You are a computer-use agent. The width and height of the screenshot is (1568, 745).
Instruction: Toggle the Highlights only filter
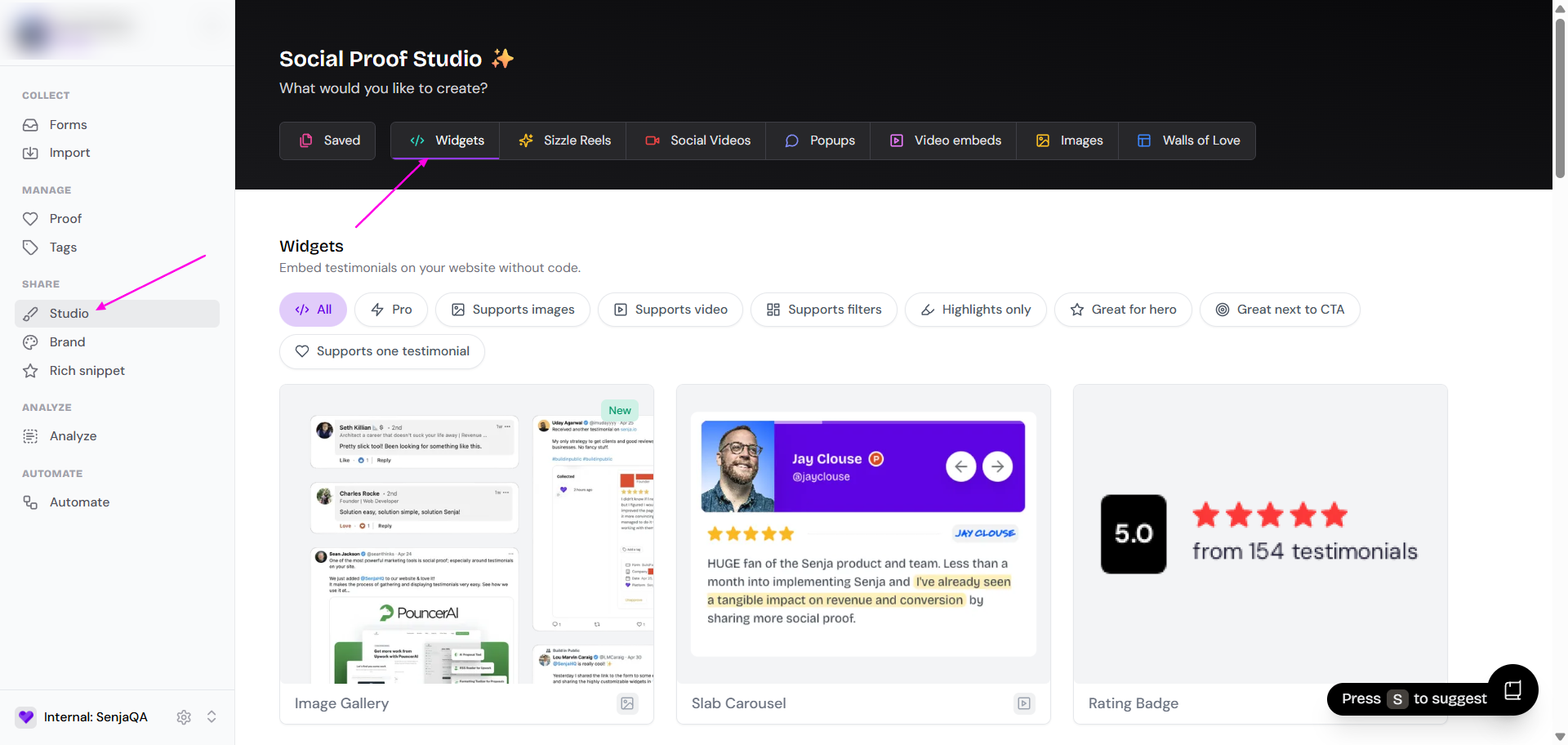[976, 310]
